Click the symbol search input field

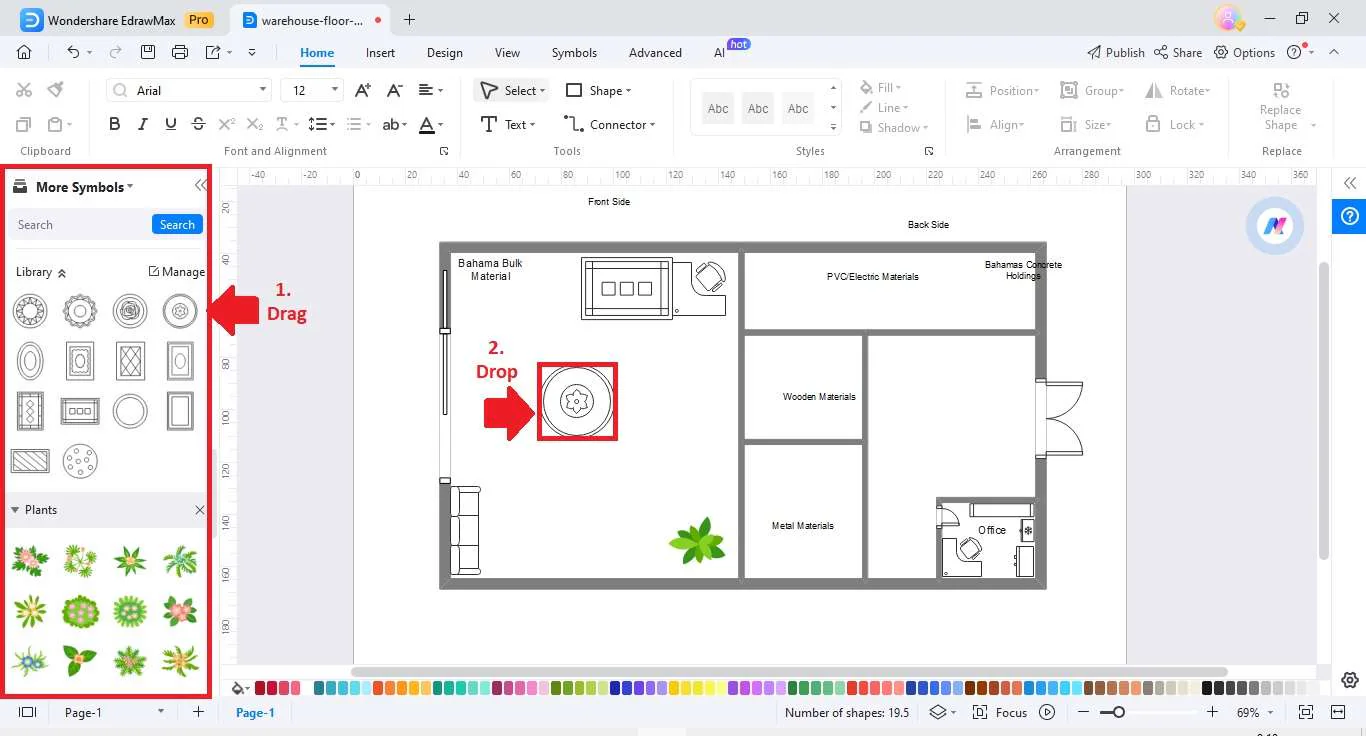pos(80,224)
